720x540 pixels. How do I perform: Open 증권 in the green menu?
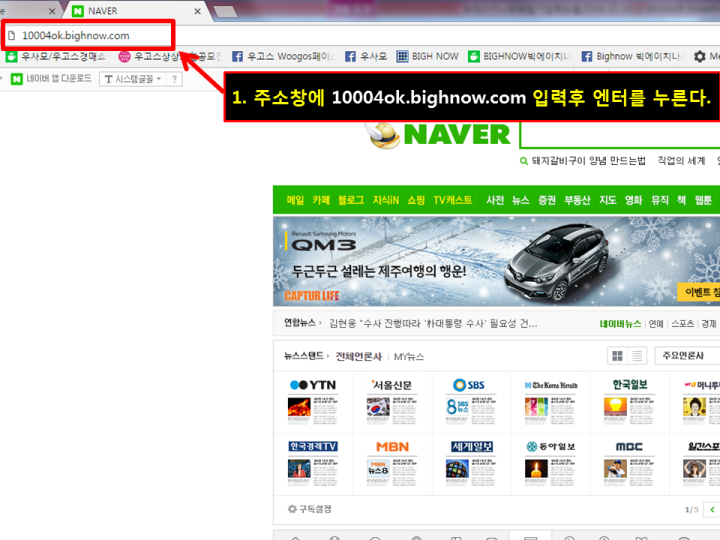[x=547, y=200]
